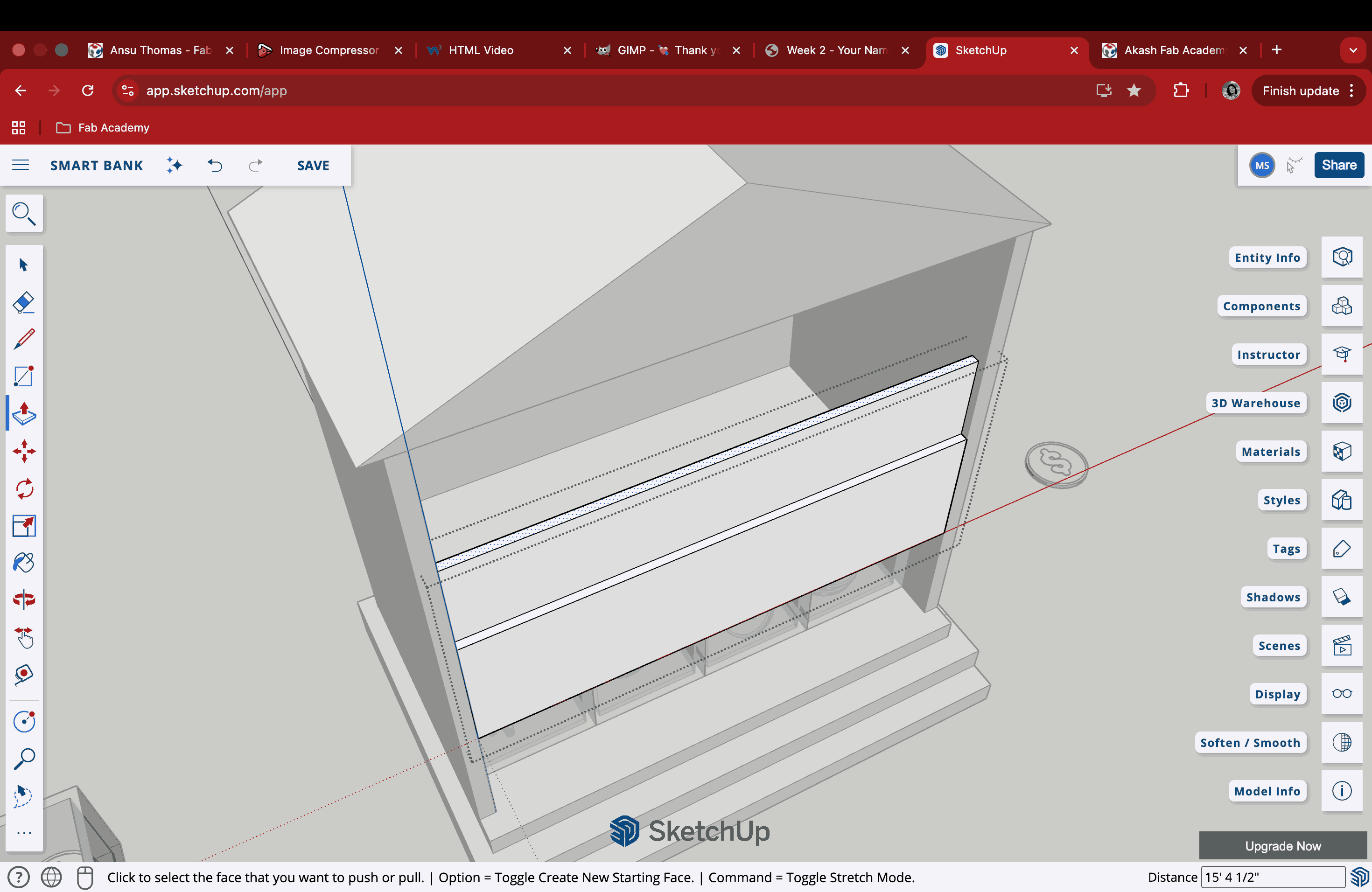Activate the Move tool
Viewport: 1372px width, 892px height.
click(x=24, y=451)
